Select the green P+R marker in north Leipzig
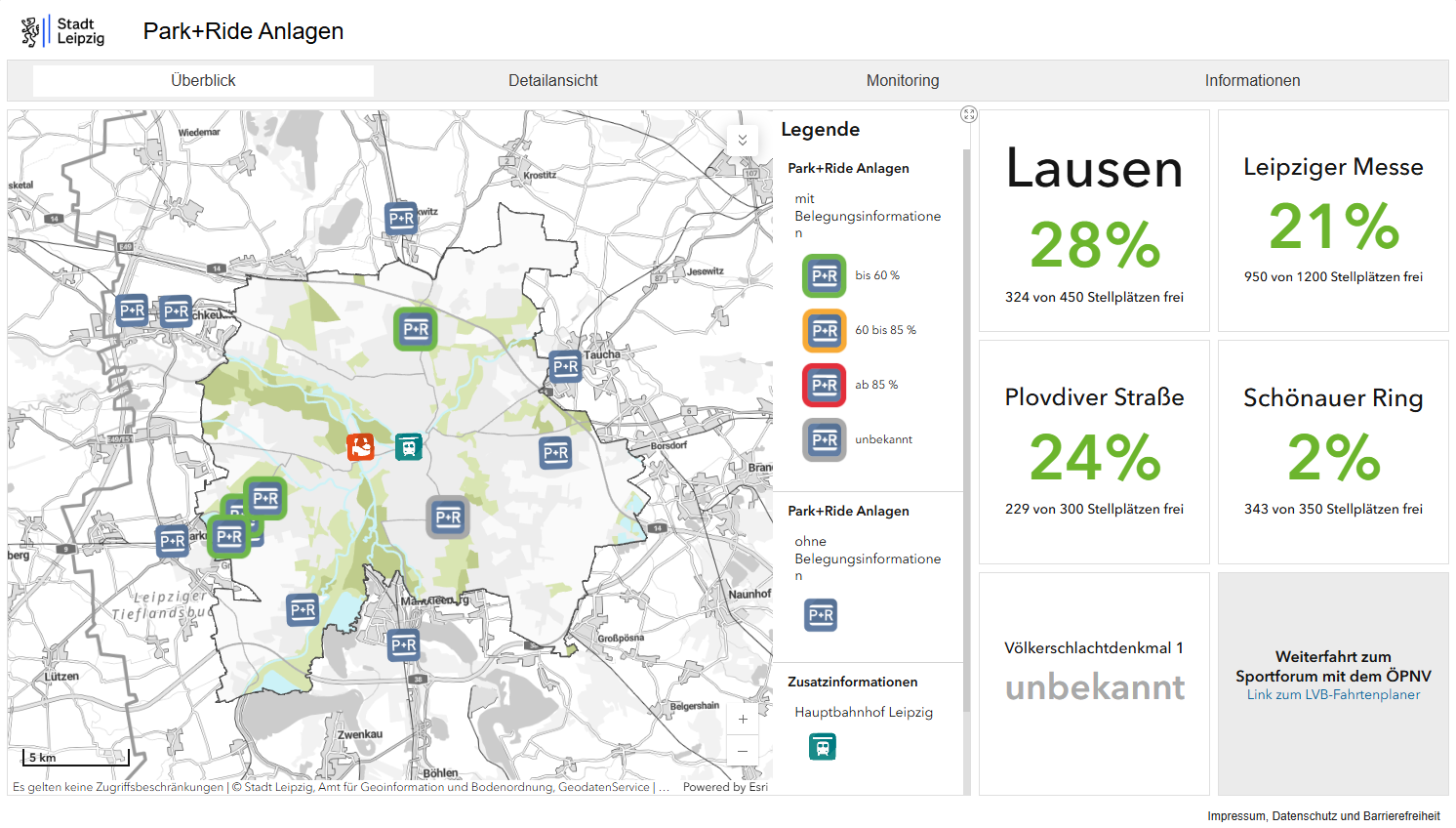 click(x=416, y=329)
